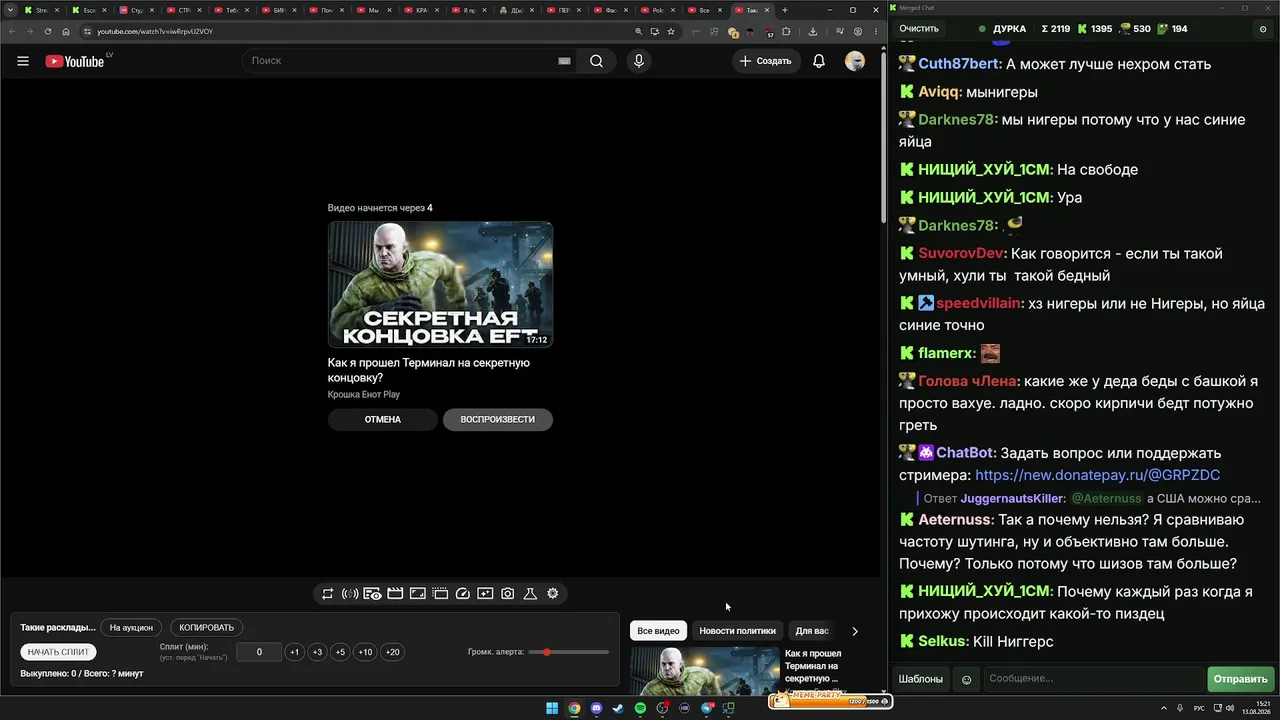Click the browser address bar URL

click(155, 31)
